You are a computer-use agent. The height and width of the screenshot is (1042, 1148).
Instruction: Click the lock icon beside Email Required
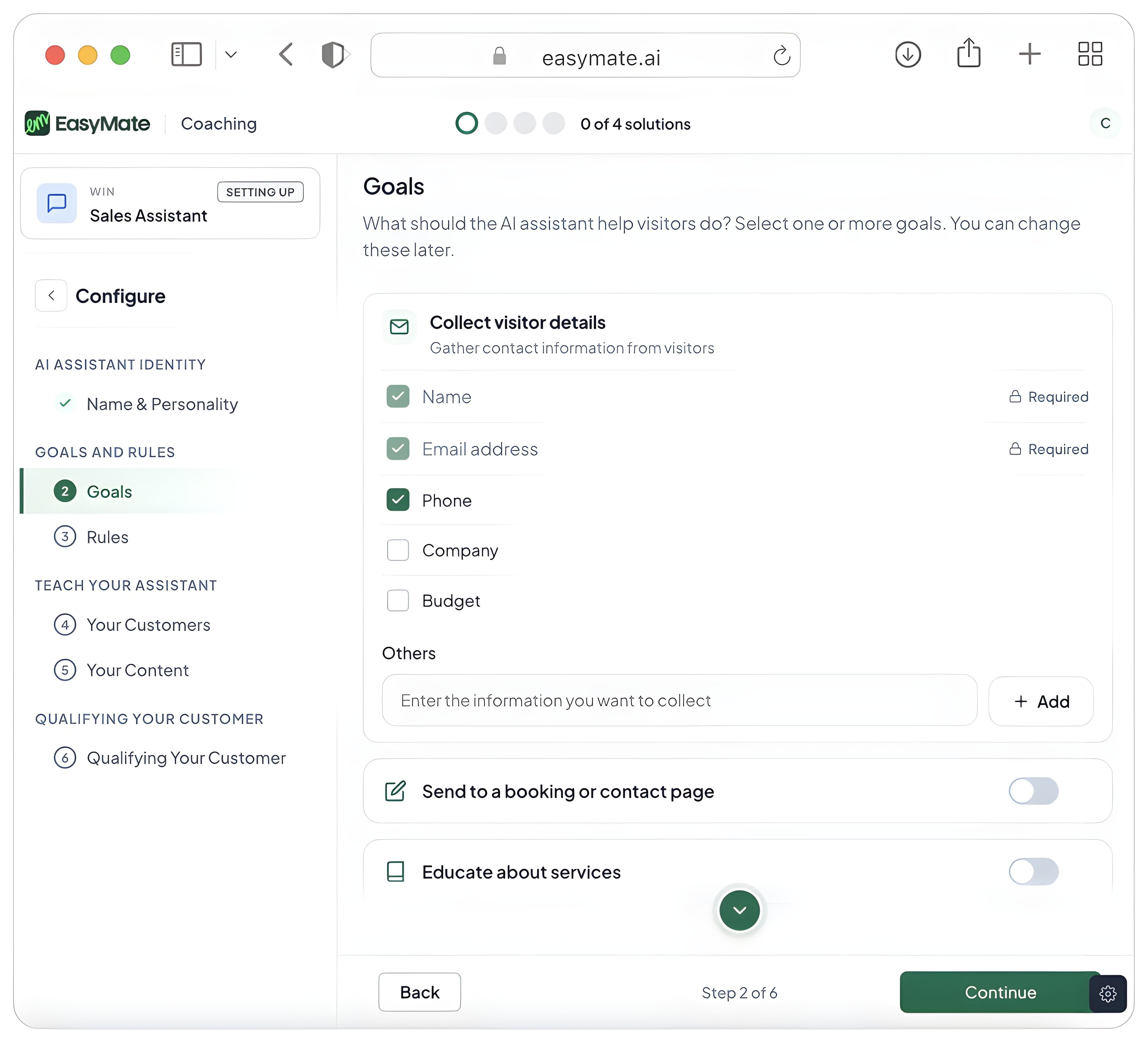(1015, 449)
